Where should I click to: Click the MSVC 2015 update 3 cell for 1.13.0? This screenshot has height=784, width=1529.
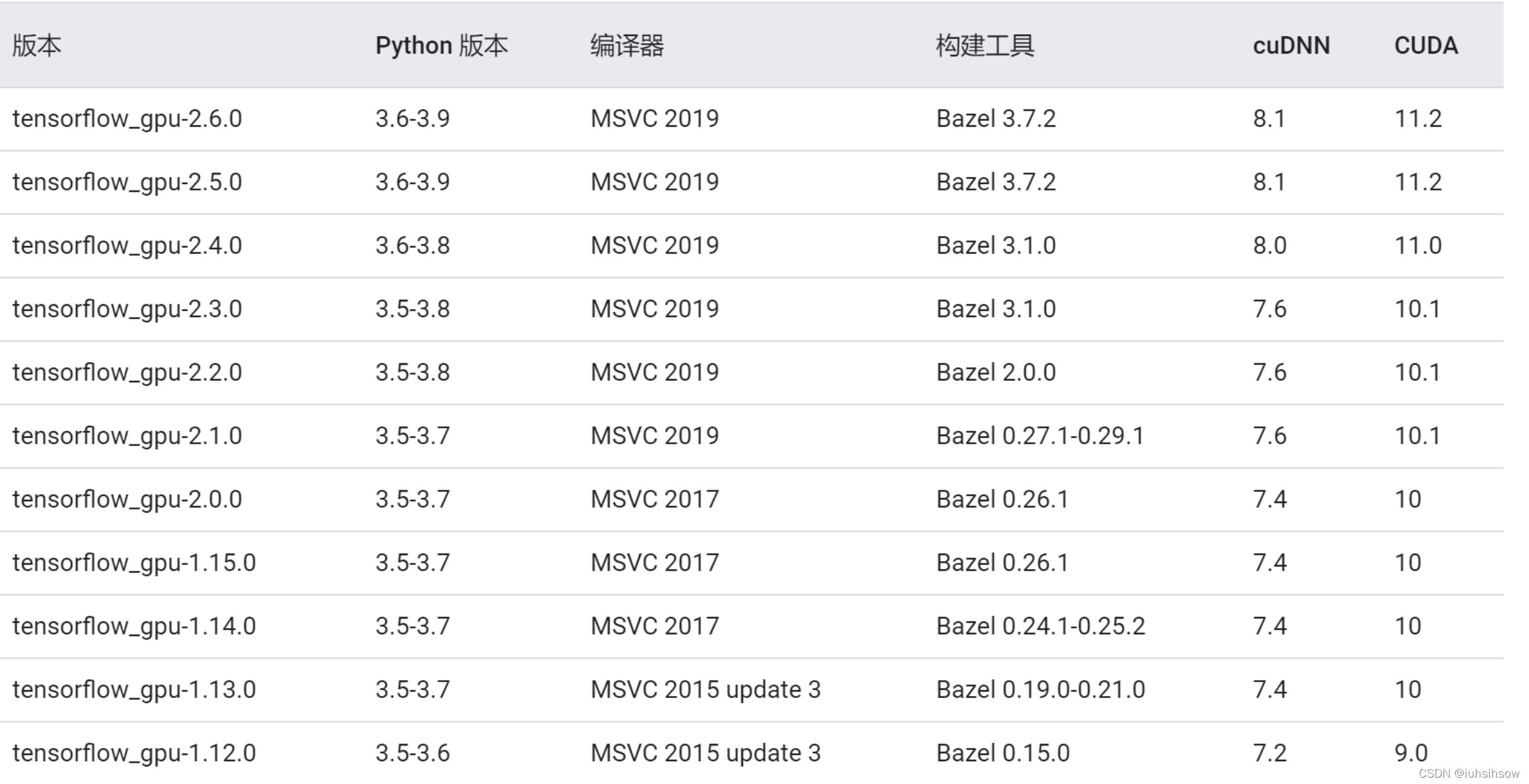click(705, 689)
